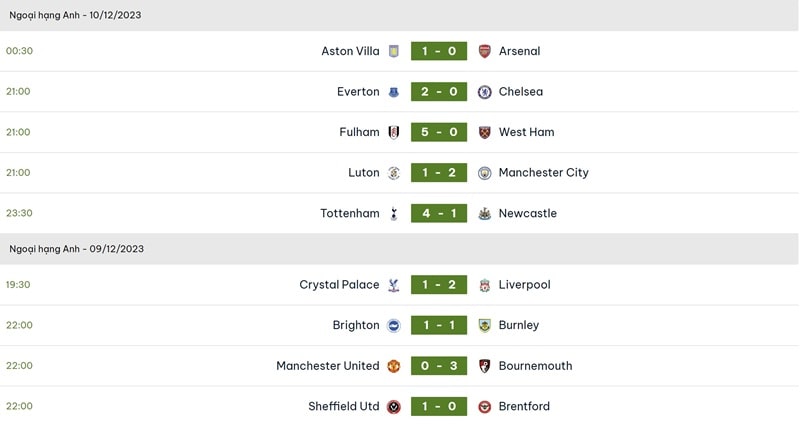Screen dimensions: 800x424
Task: Select the Sheffield Utd team name
Action: 344,406
